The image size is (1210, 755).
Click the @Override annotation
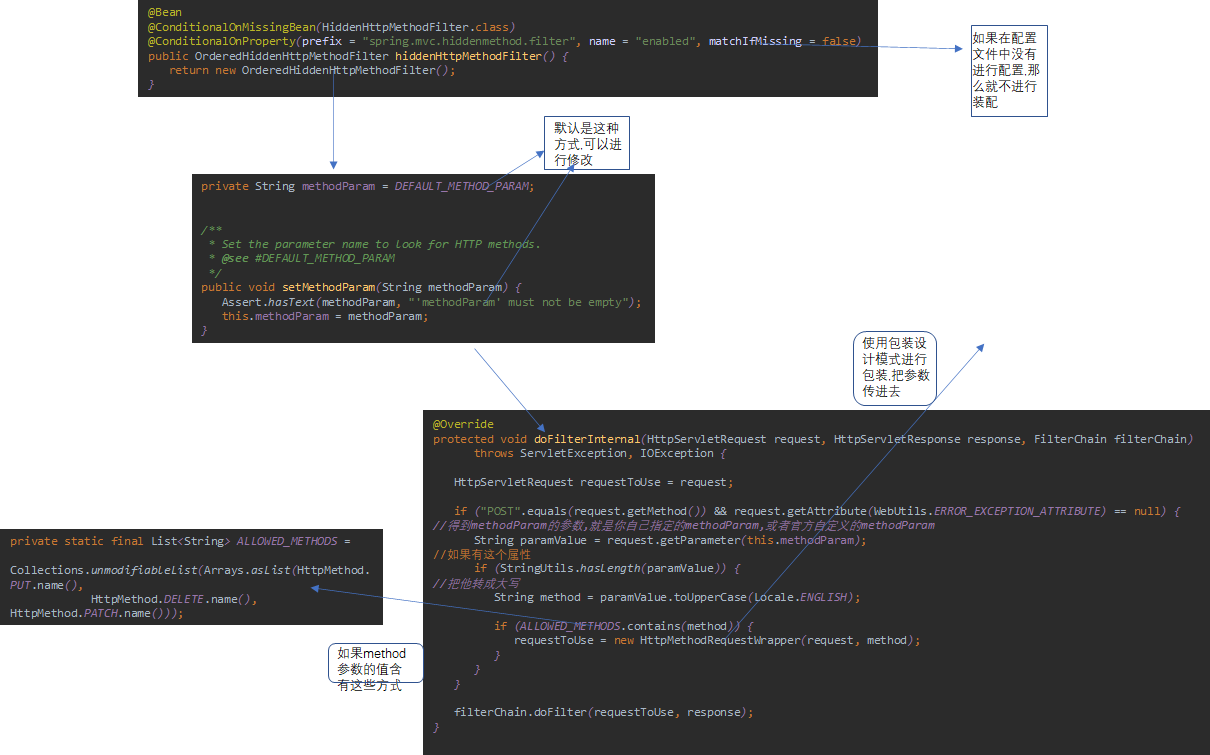[463, 424]
